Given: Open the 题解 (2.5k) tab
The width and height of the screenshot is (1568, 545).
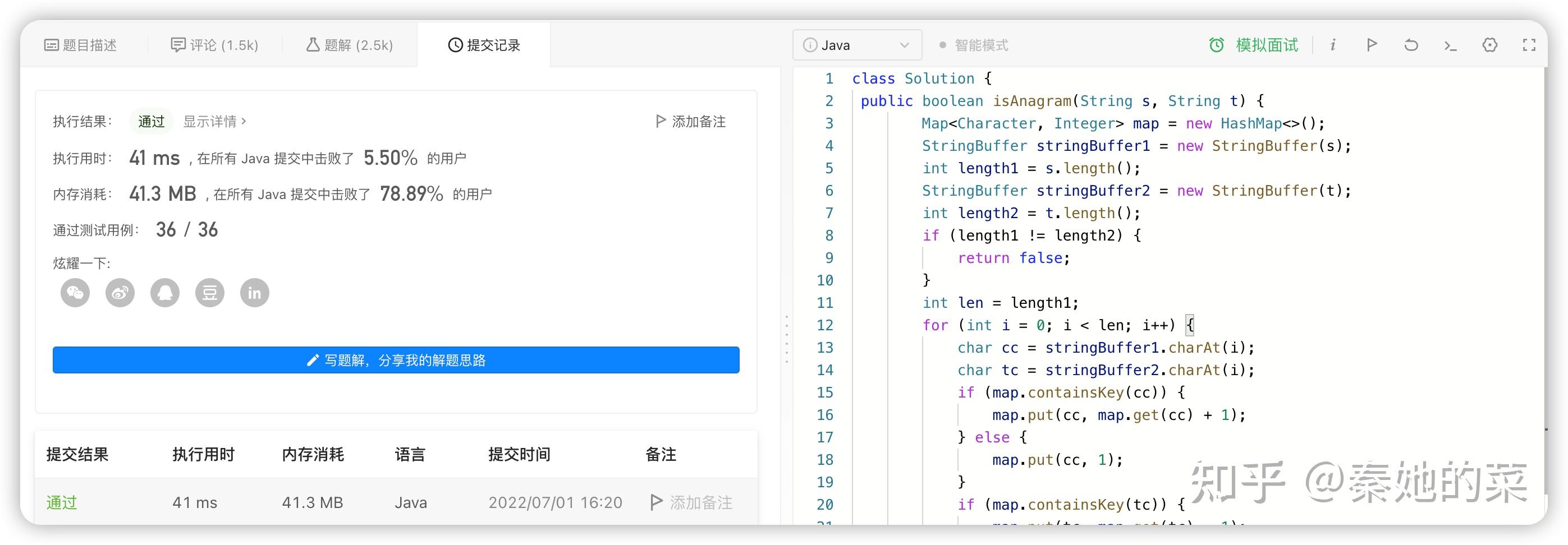Looking at the screenshot, I should [350, 45].
